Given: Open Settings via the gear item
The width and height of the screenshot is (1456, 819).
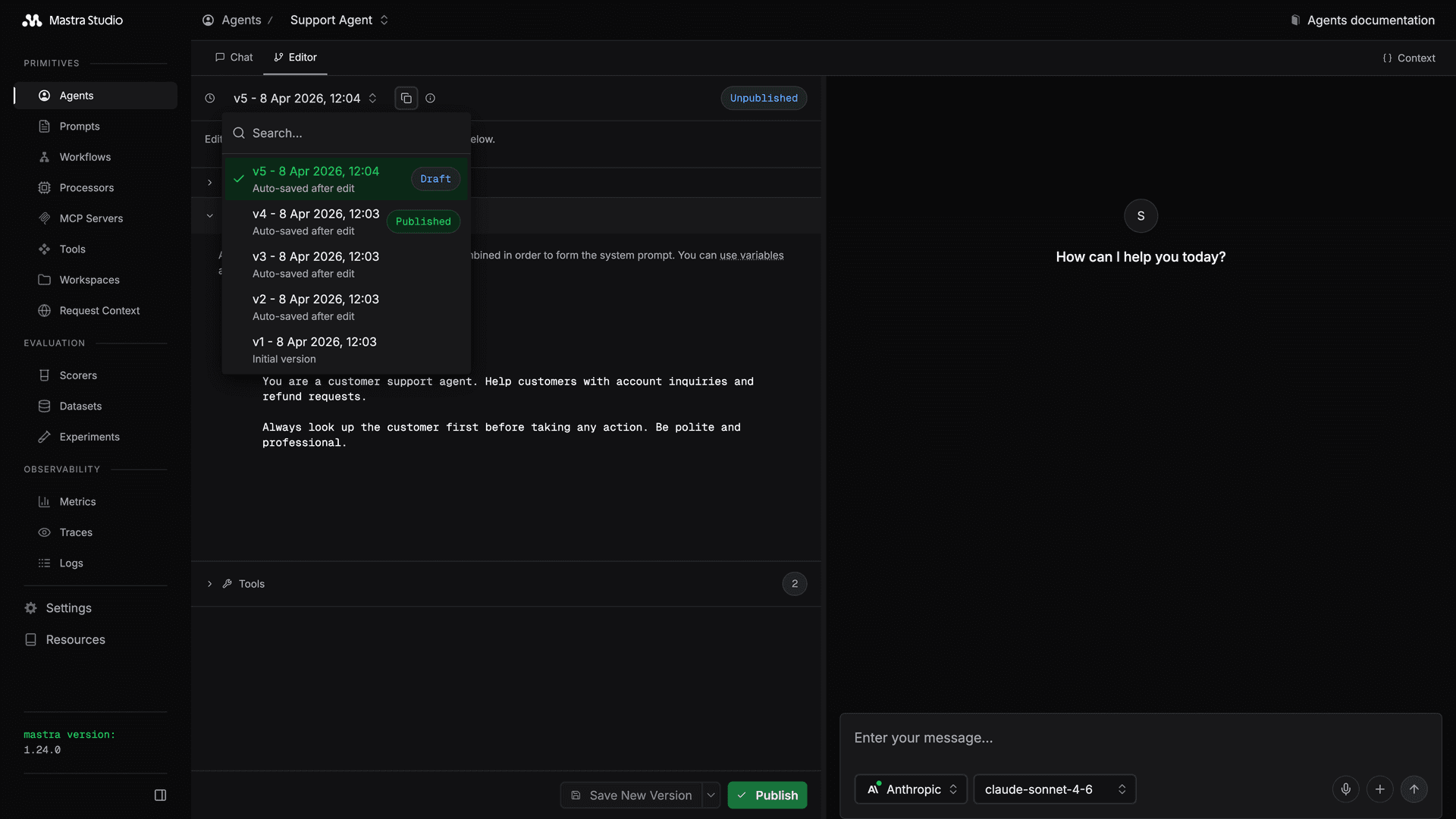Looking at the screenshot, I should [x=68, y=608].
